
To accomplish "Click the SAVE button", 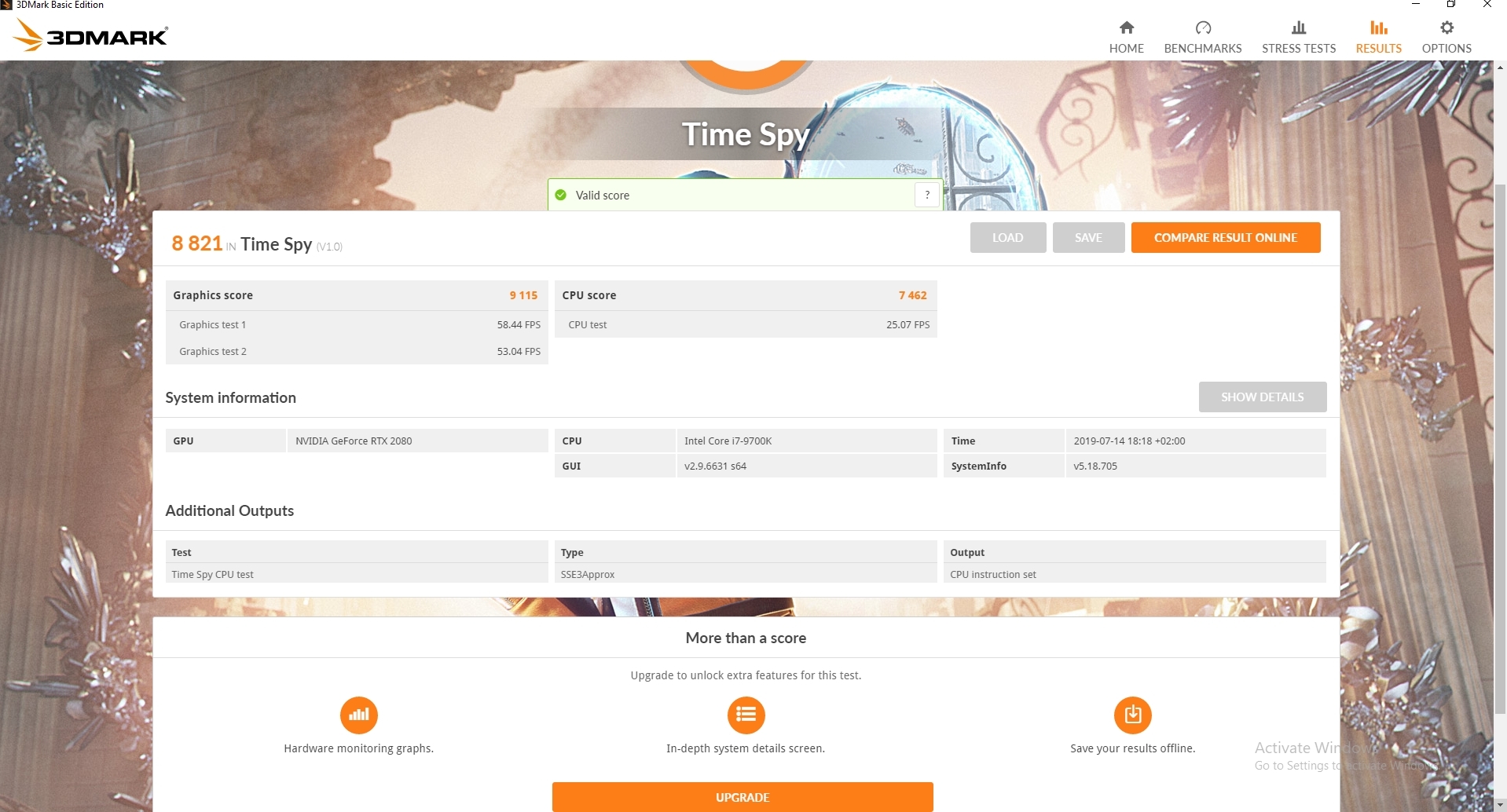I will tap(1088, 237).
